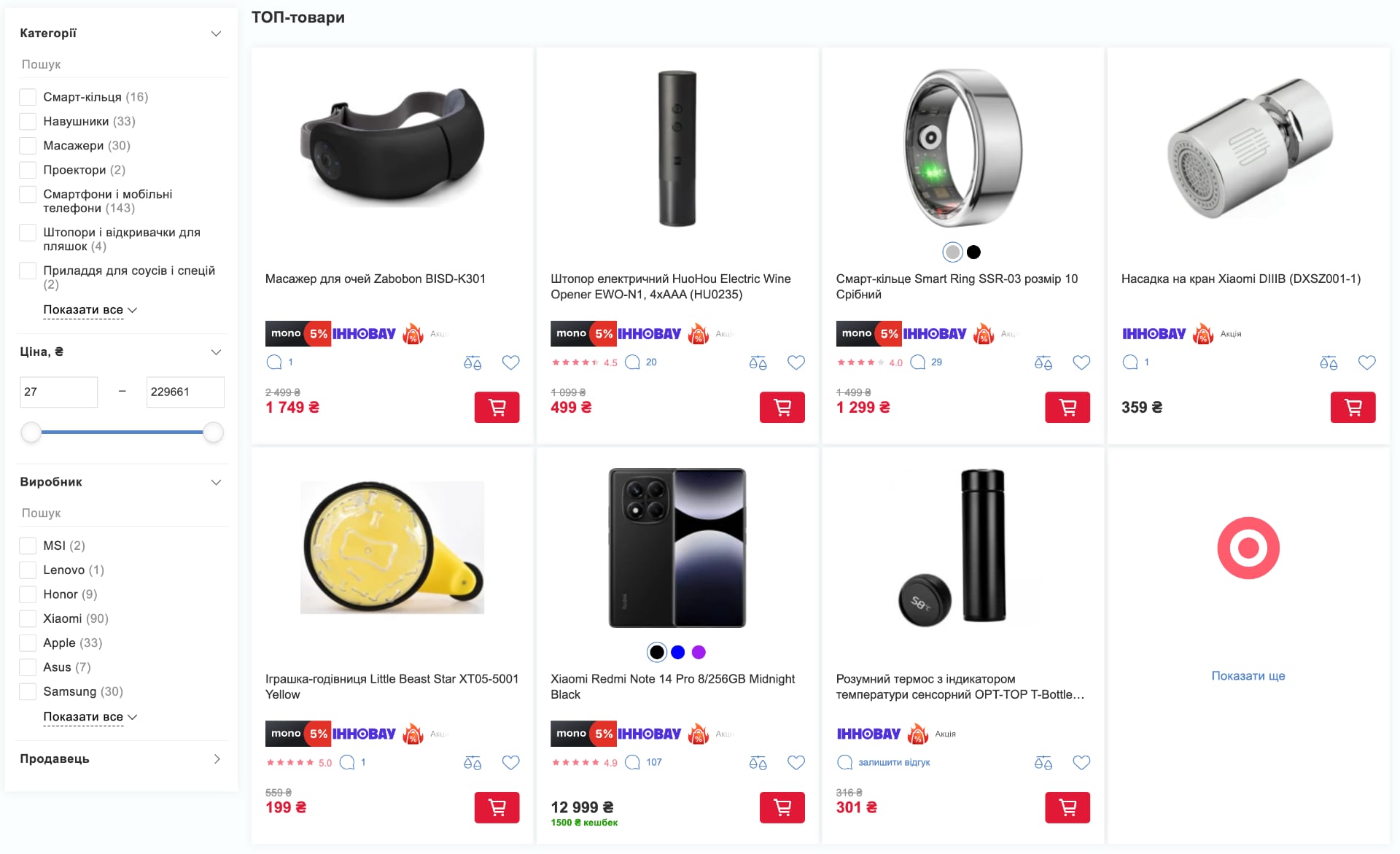Compare the Smart Ring SSR-03 product

click(1043, 362)
